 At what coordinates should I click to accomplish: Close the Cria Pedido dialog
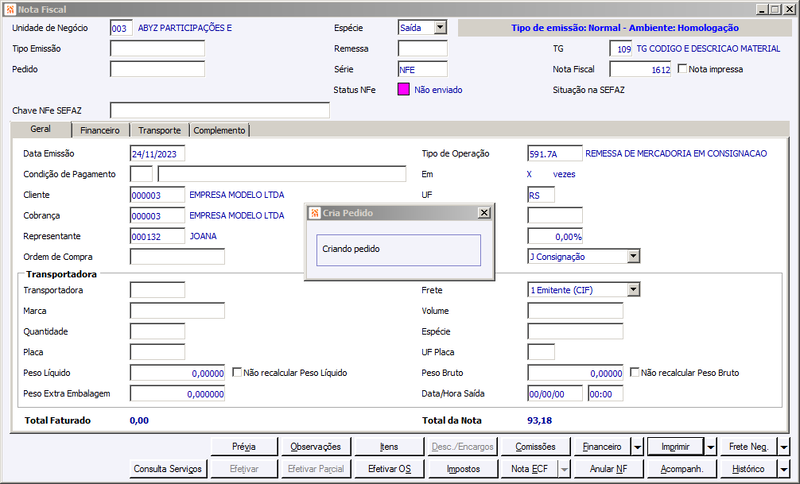(x=484, y=213)
